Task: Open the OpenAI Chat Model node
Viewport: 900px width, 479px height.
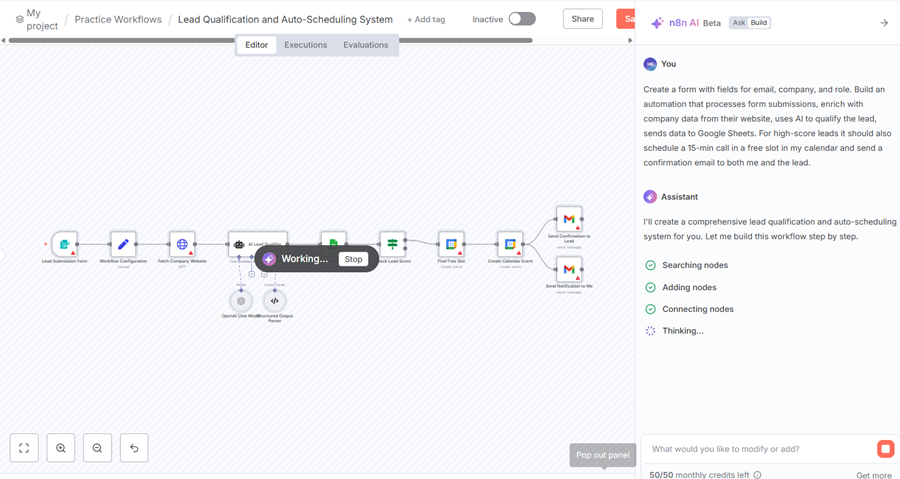Action: (241, 300)
